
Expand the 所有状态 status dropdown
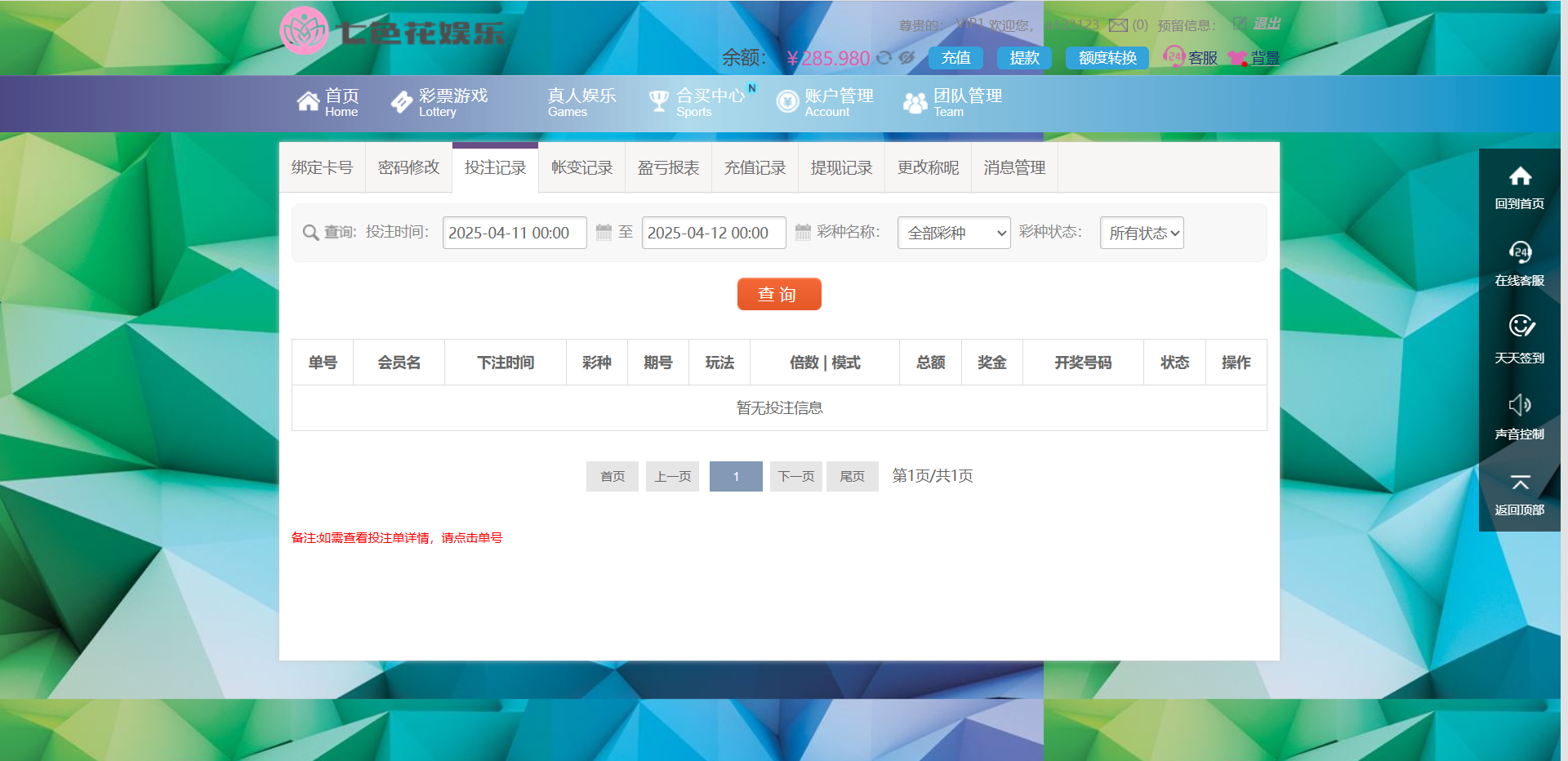tap(1141, 233)
